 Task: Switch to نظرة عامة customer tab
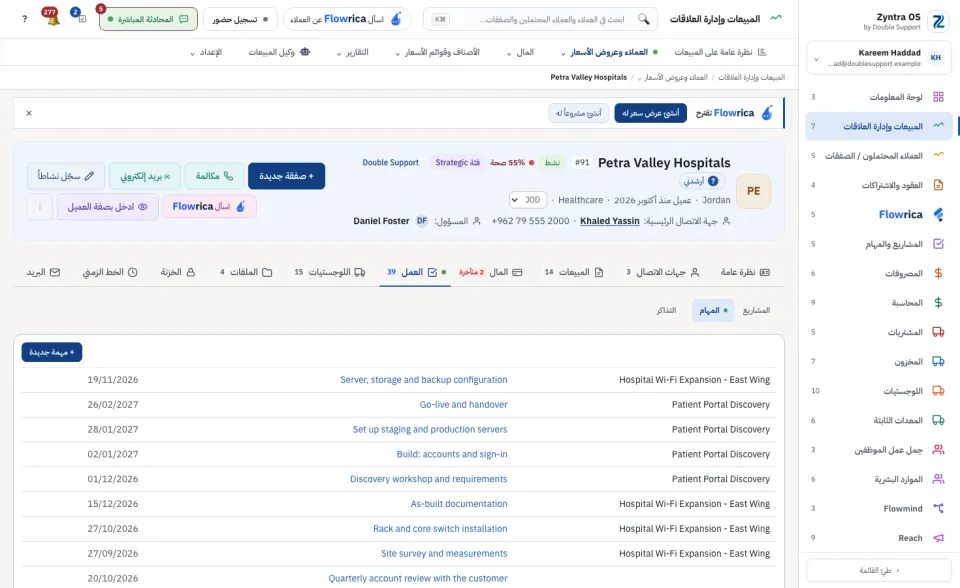tap(744, 272)
